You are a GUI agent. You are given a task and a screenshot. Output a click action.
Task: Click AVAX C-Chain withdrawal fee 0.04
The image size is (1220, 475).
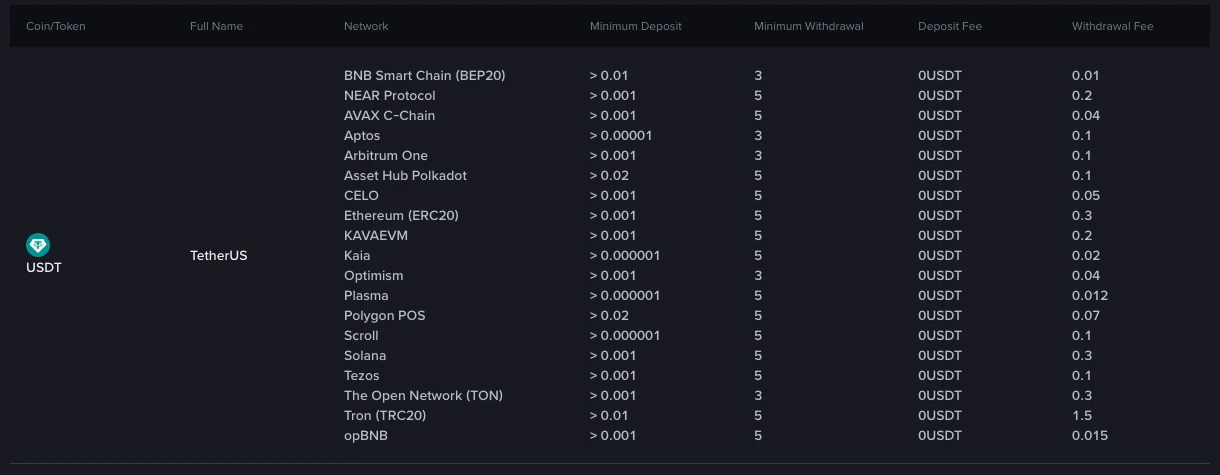[x=1086, y=116]
